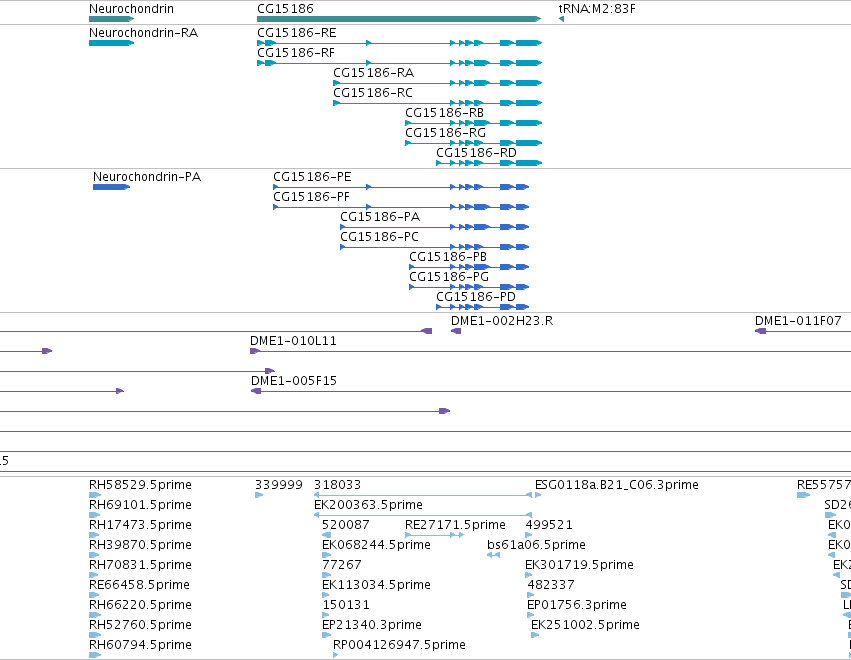Select EST EK068244.5prime

tap(376, 545)
